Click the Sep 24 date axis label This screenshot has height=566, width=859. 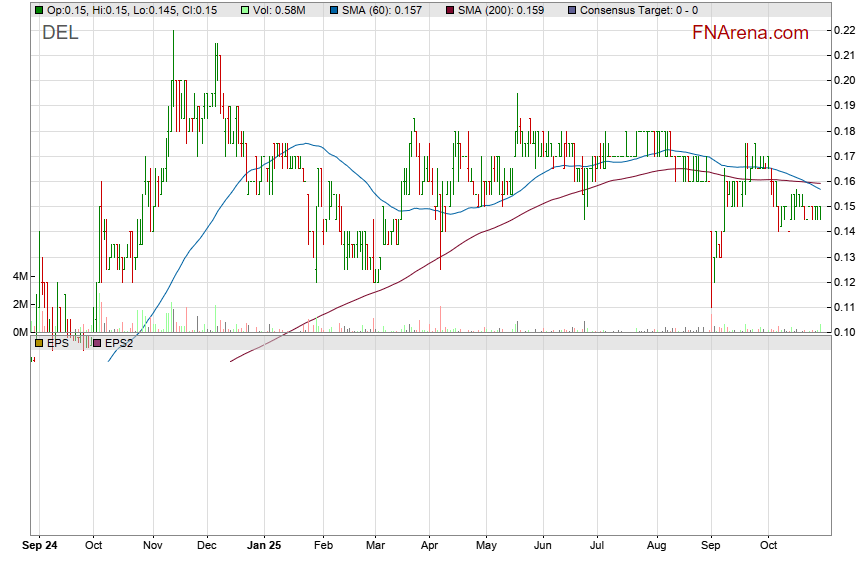point(39,546)
